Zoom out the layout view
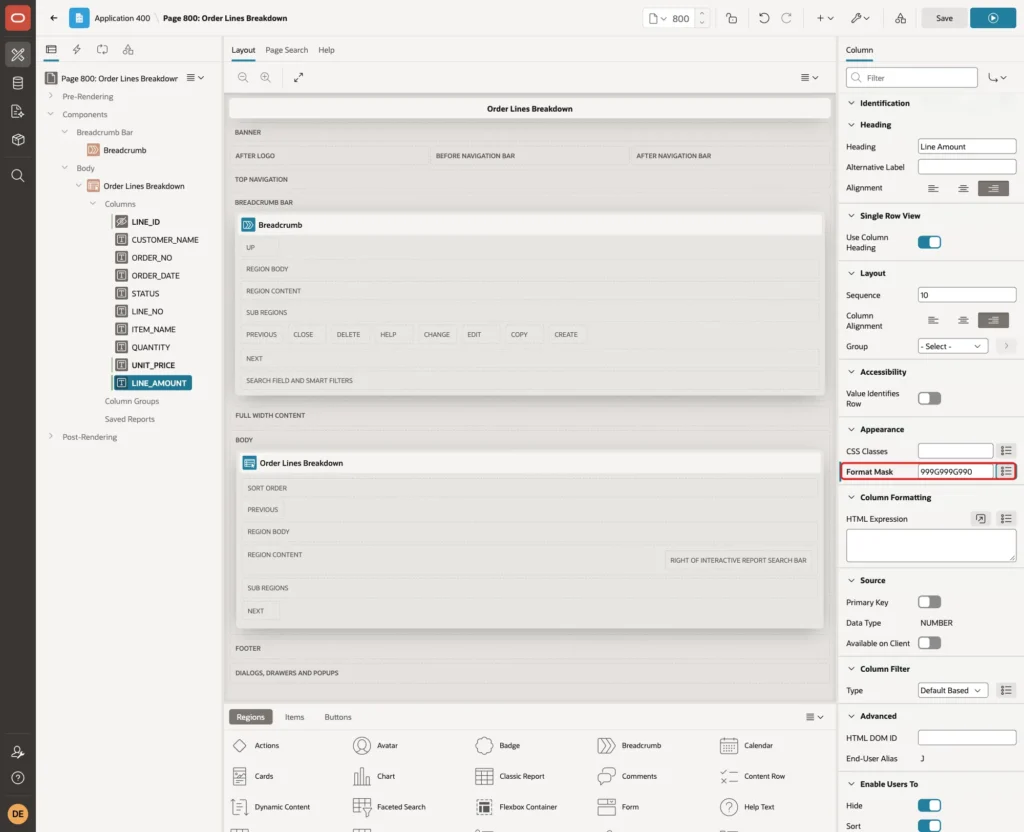The image size is (1024, 832). point(243,77)
